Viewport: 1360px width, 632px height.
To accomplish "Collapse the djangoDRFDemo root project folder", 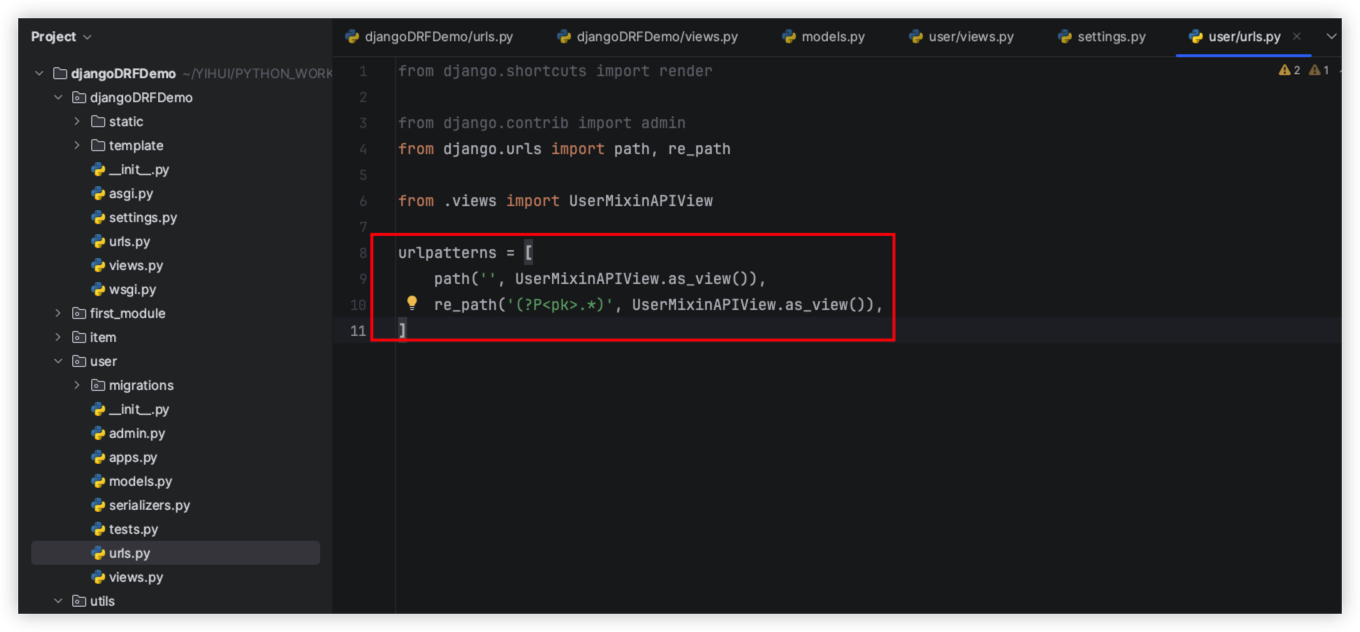I will click(40, 74).
